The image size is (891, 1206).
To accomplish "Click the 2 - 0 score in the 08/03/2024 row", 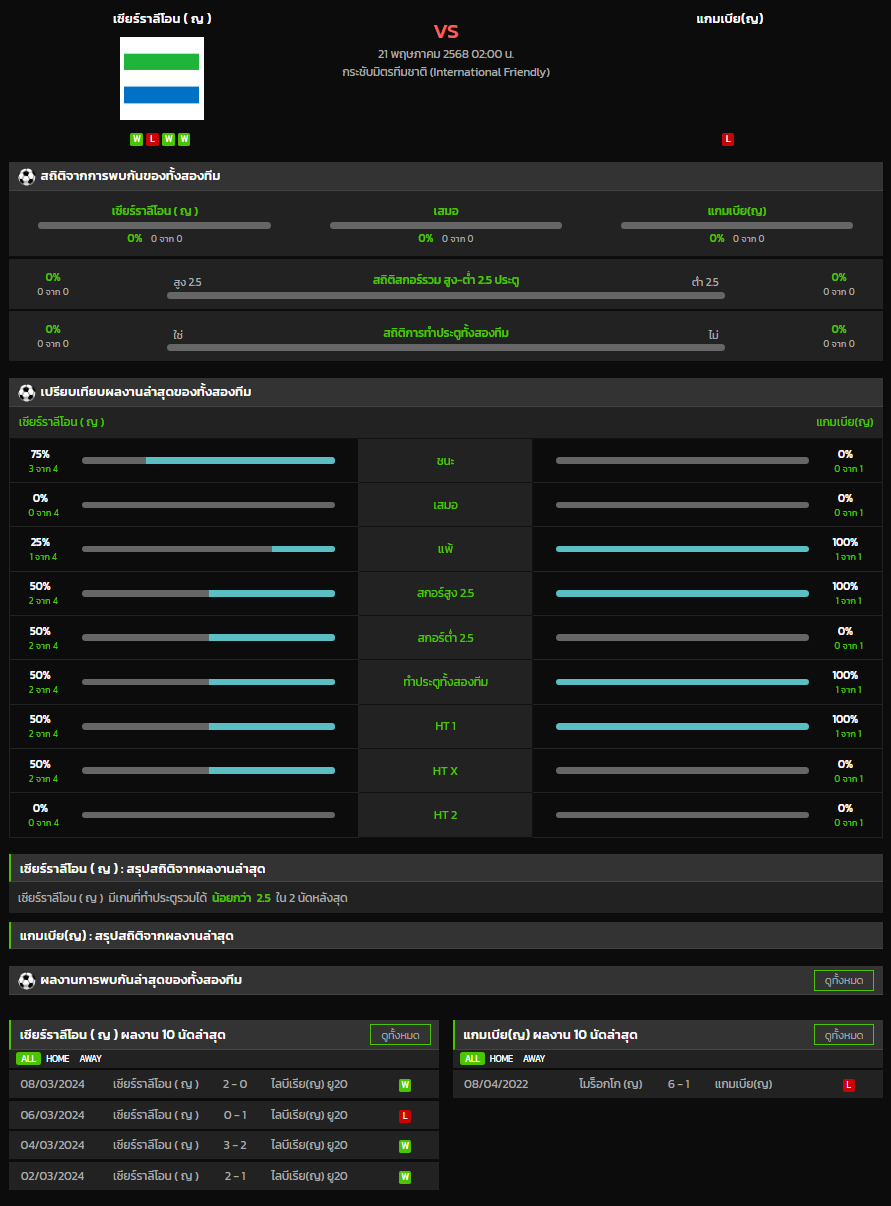I will (x=235, y=1084).
